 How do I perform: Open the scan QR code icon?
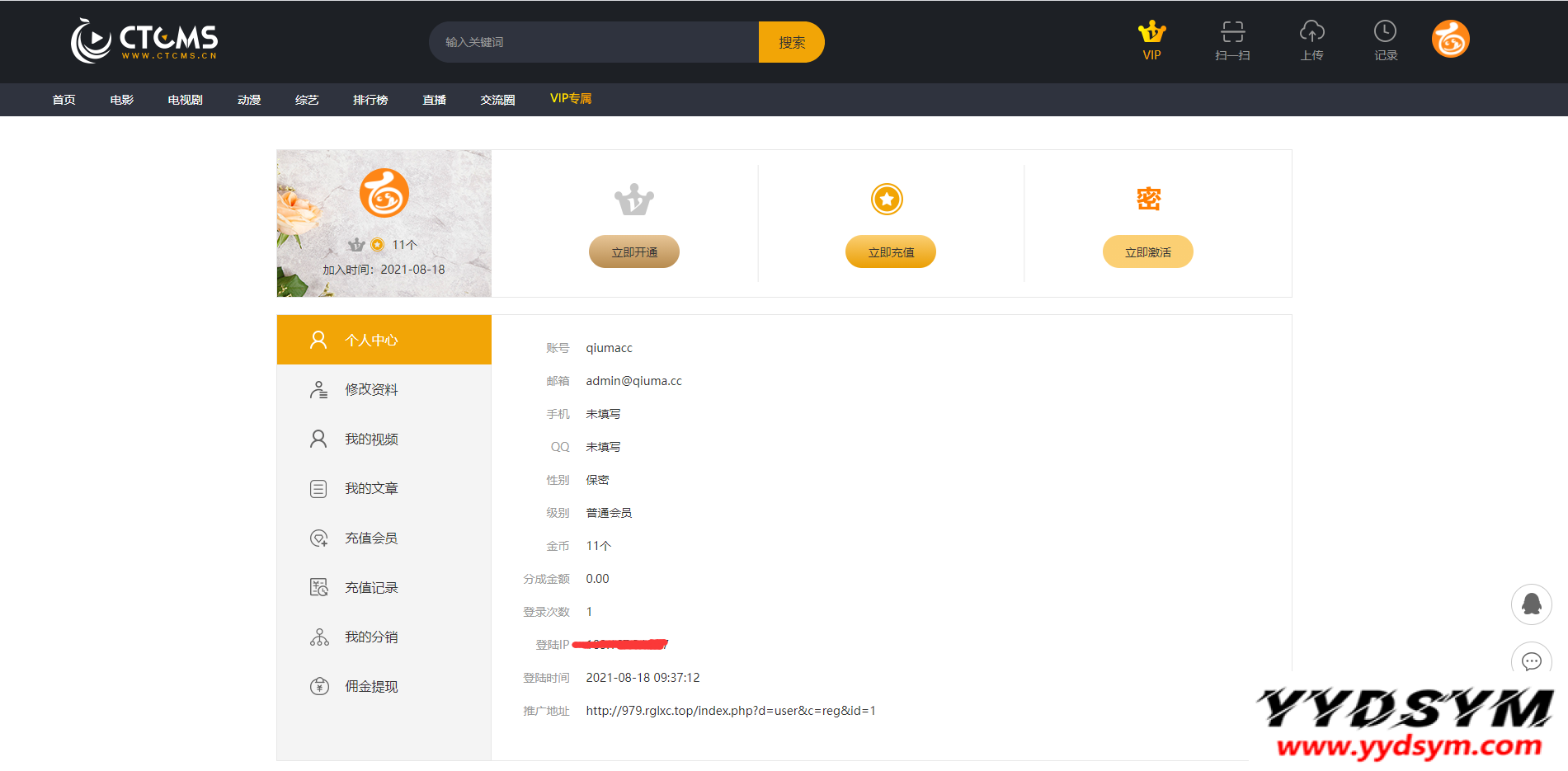tap(1232, 33)
